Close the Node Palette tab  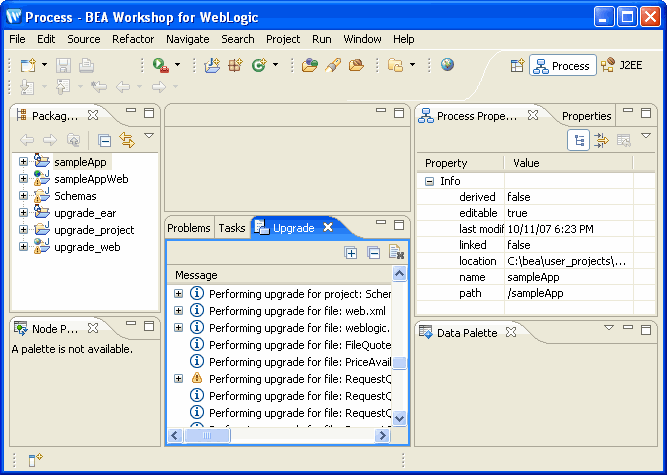pos(93,328)
